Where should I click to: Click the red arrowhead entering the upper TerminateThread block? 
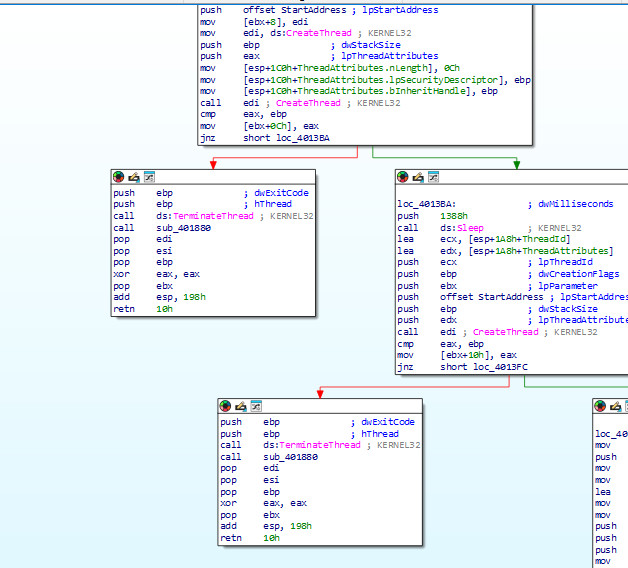(x=213, y=164)
